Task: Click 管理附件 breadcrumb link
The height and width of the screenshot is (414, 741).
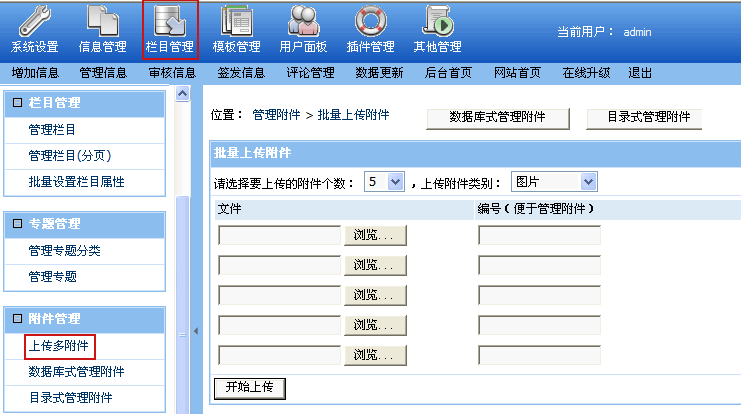Action: (276, 115)
